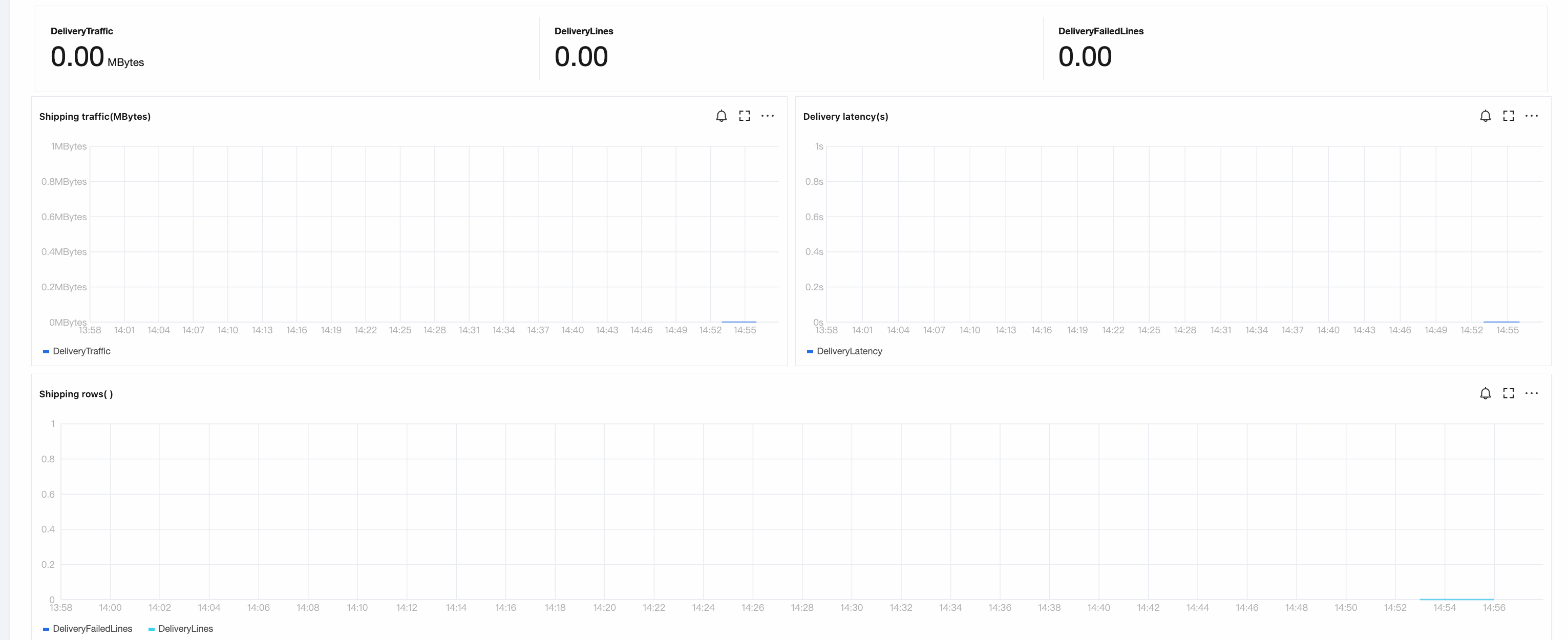Expand Shipping rows chart to fullscreen

tap(1509, 393)
